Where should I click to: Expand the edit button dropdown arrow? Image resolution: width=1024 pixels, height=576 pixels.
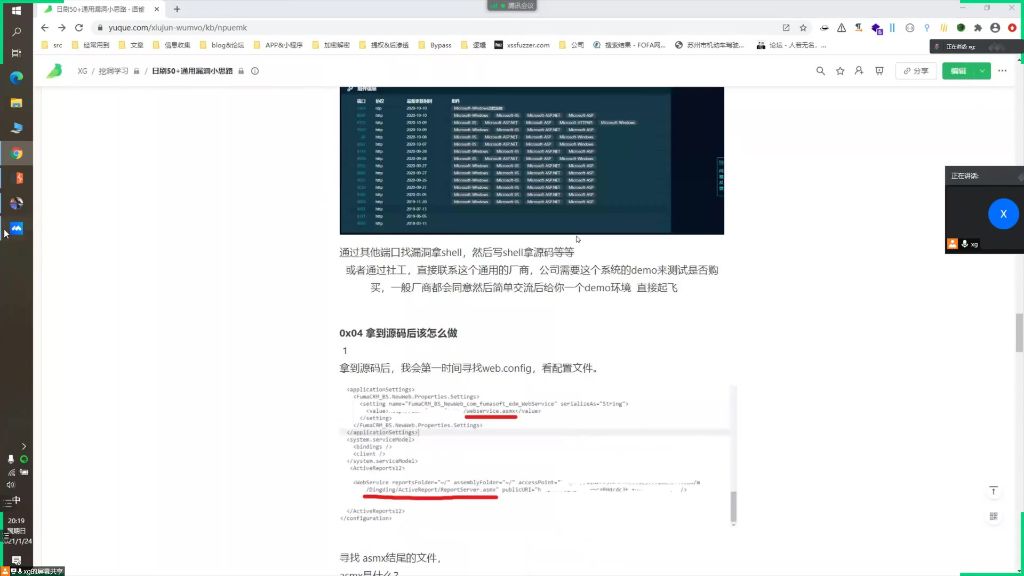[x=982, y=71]
